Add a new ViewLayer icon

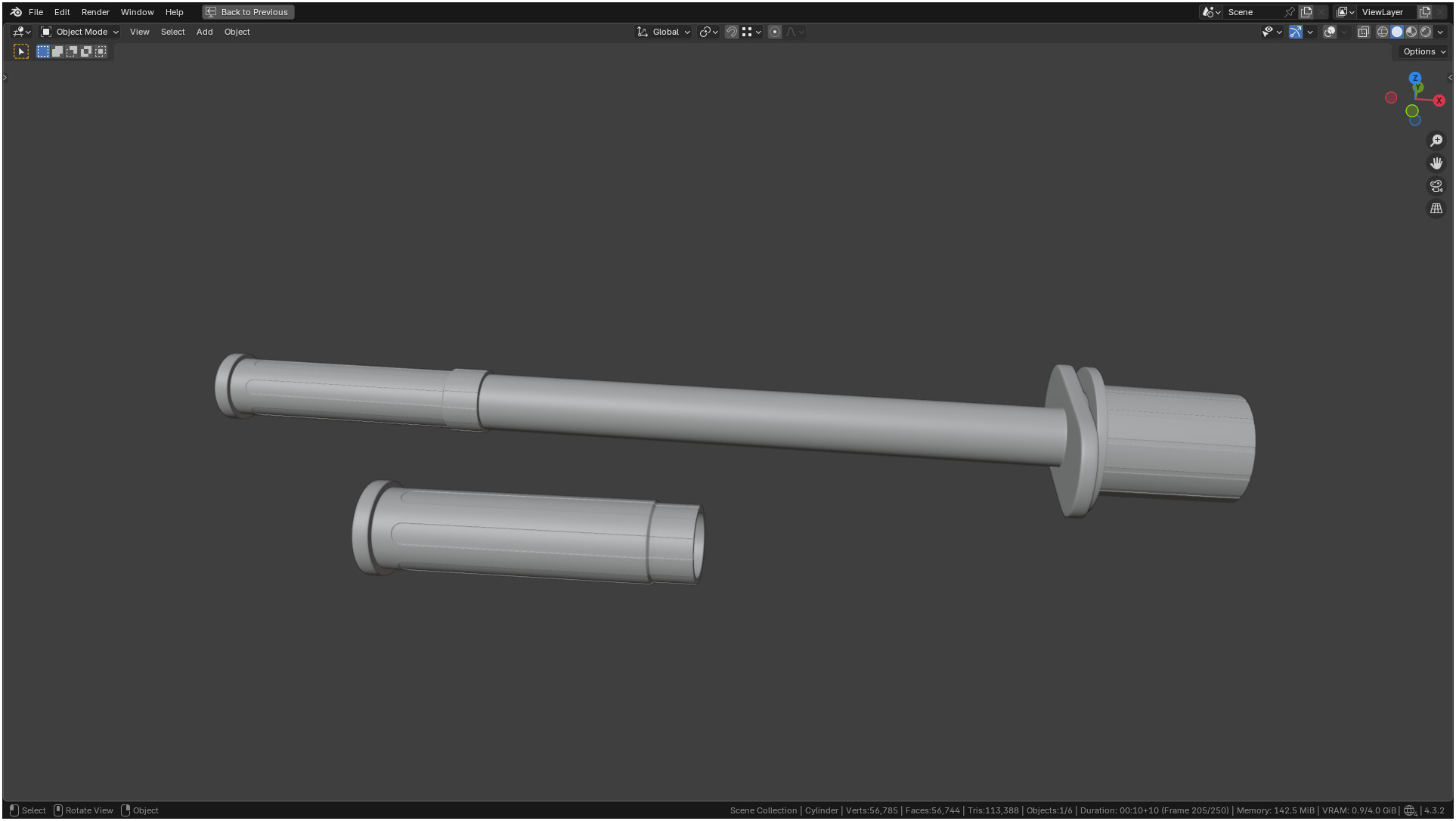[1425, 12]
